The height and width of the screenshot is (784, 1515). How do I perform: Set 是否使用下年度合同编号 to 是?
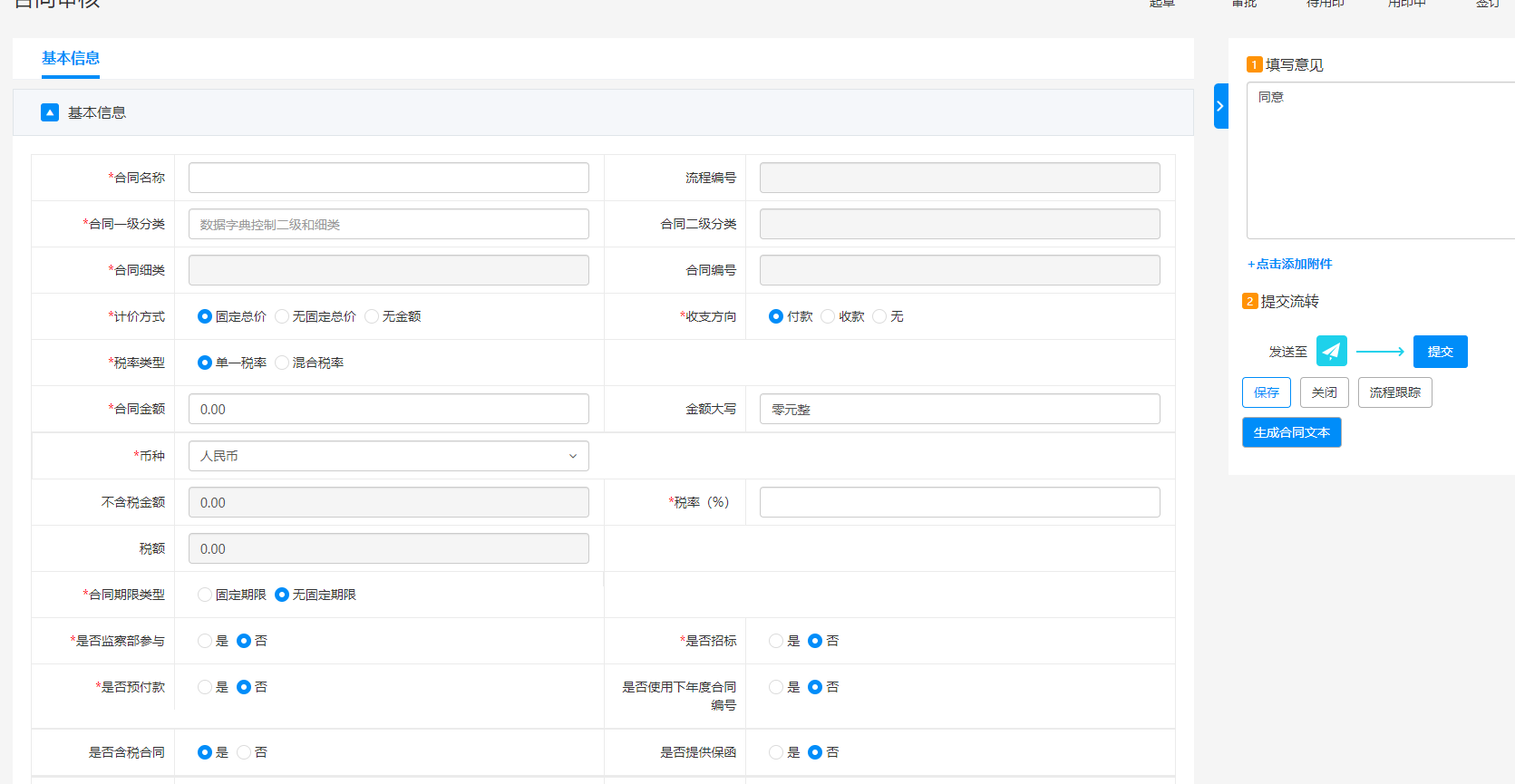coord(776,687)
